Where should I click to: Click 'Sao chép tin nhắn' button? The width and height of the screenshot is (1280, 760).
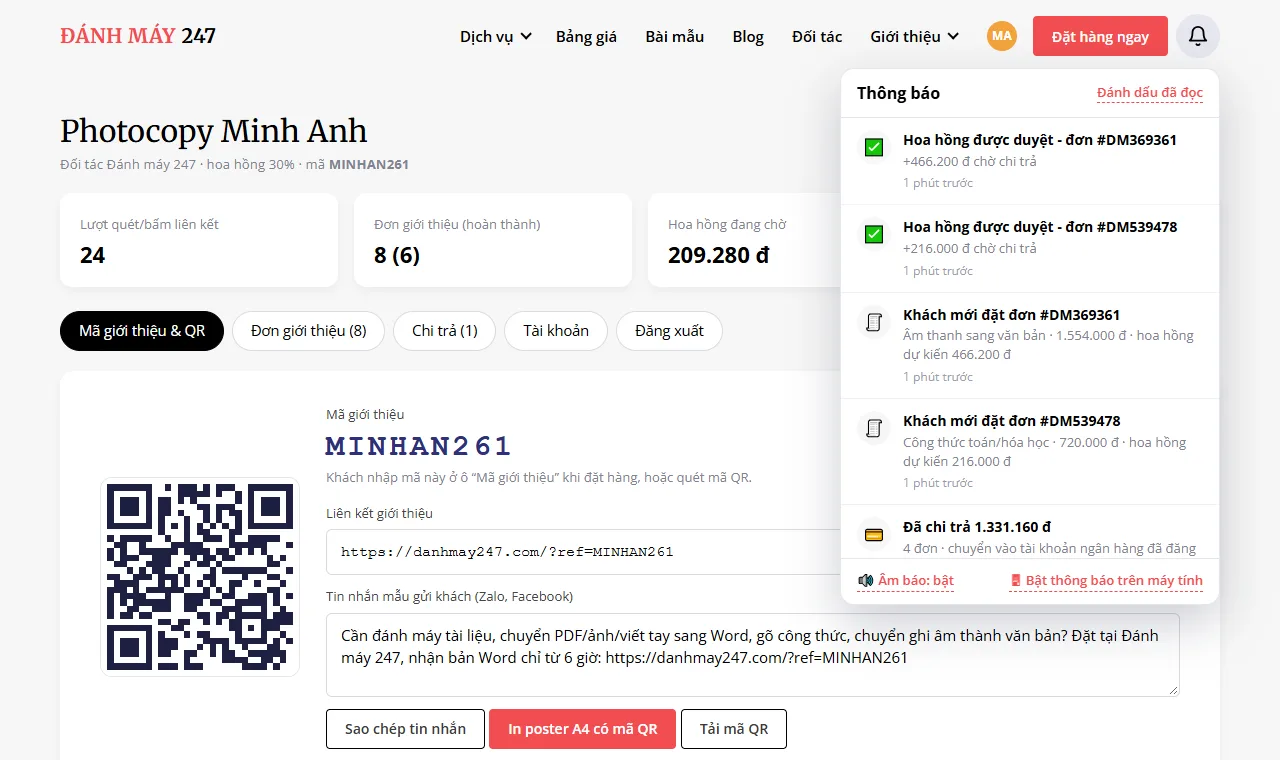tap(405, 729)
